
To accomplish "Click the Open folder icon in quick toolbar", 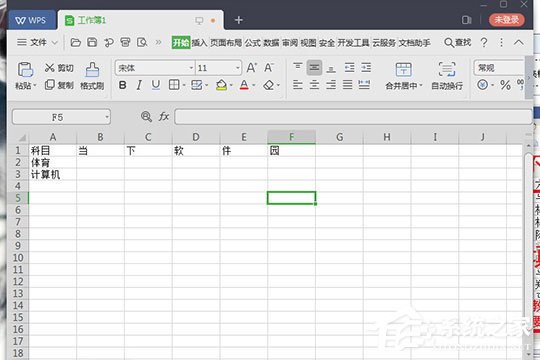I will (x=75, y=42).
